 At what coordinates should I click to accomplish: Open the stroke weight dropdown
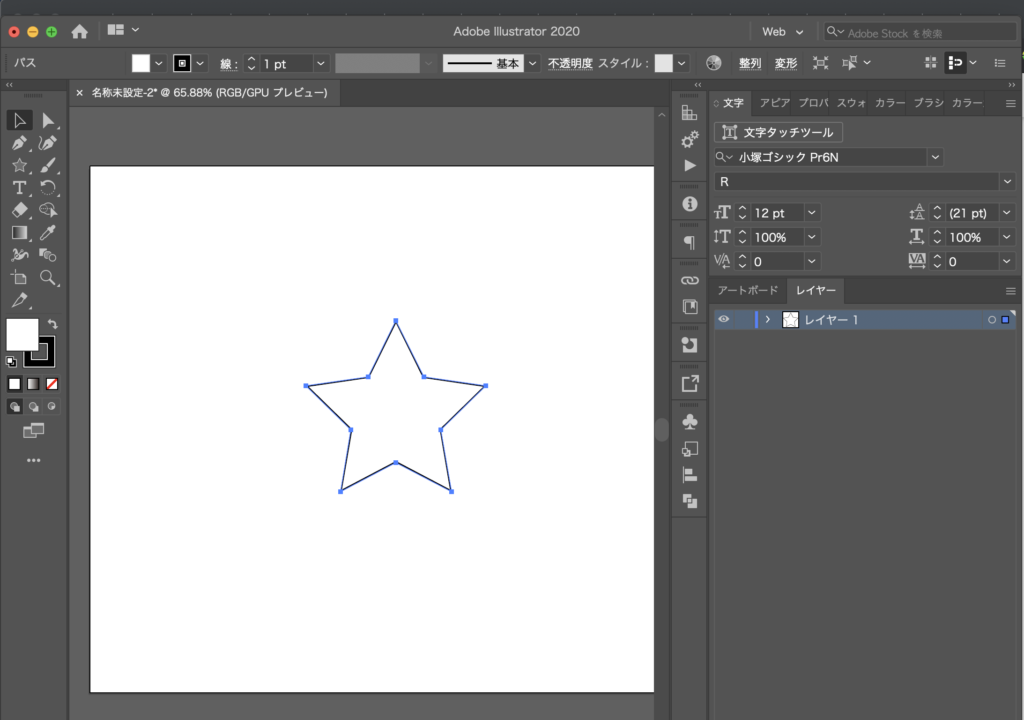click(x=319, y=62)
